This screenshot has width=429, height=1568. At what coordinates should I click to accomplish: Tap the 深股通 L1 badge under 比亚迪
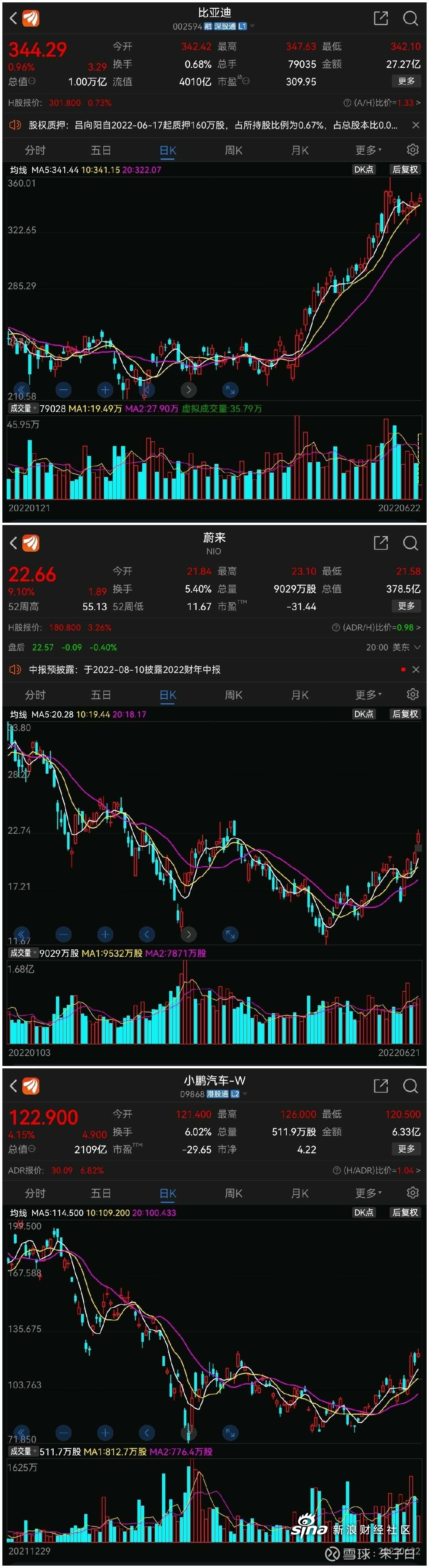(x=230, y=26)
